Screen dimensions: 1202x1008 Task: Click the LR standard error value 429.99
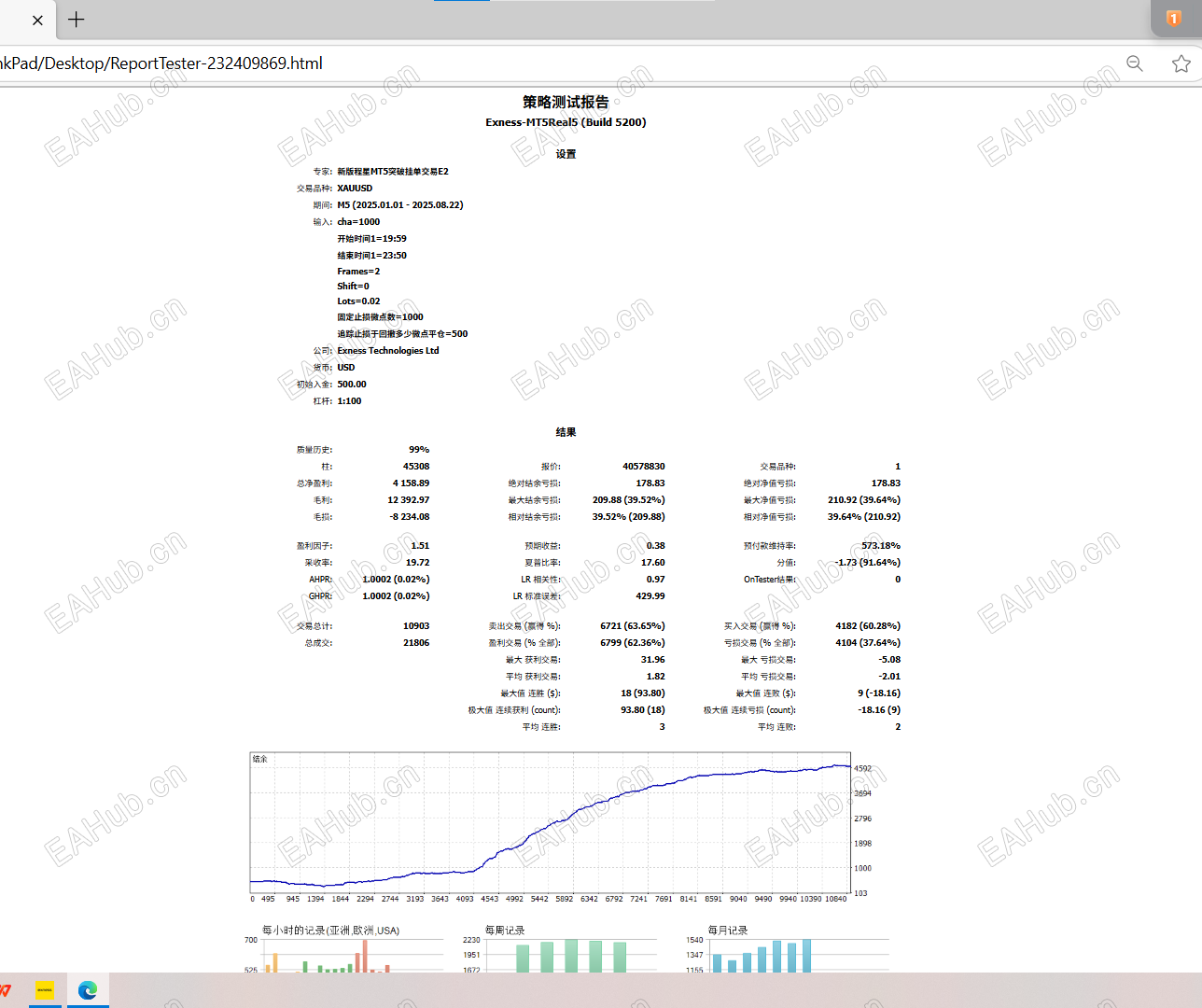(650, 596)
